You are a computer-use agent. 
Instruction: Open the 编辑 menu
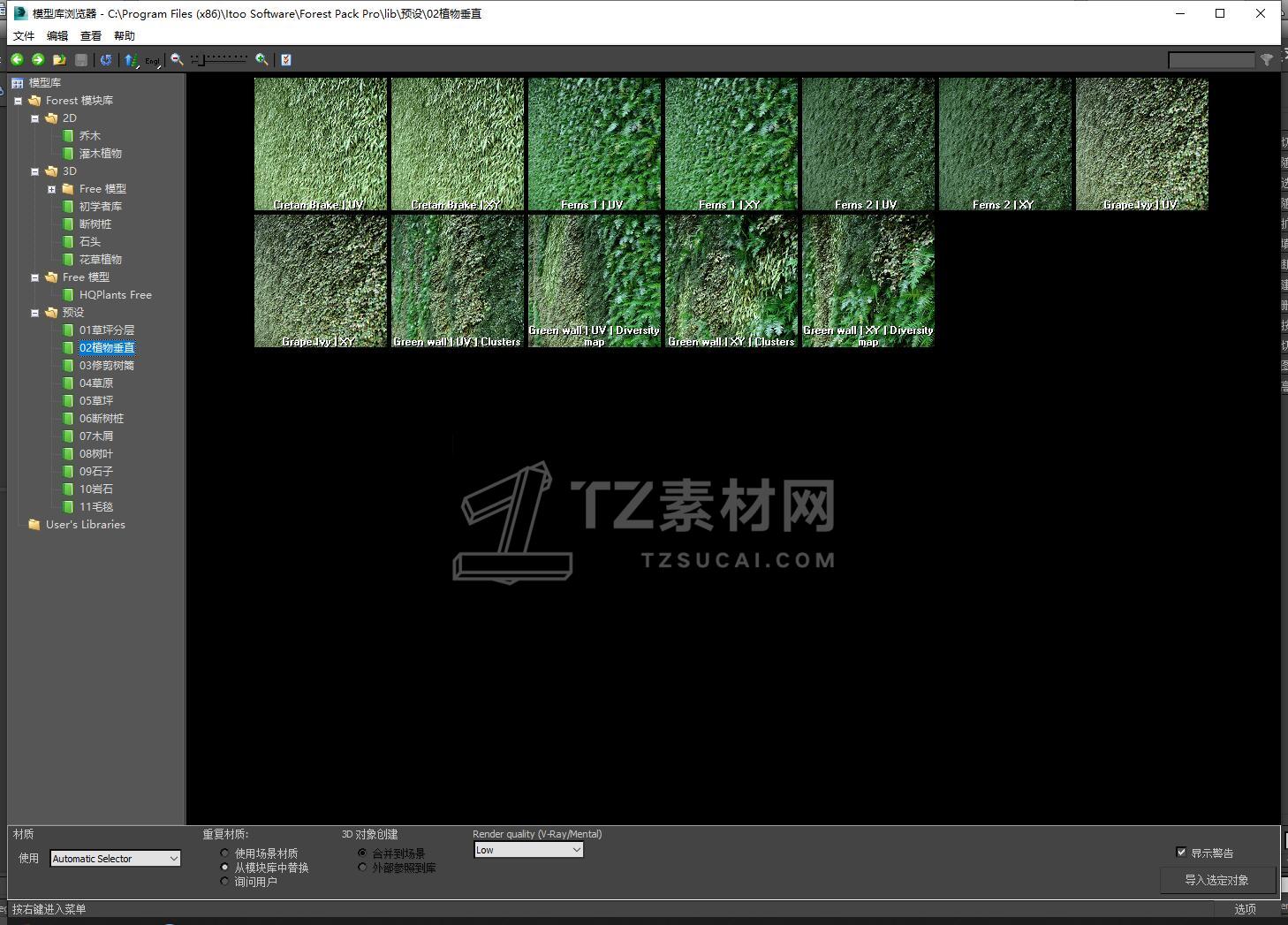click(57, 36)
